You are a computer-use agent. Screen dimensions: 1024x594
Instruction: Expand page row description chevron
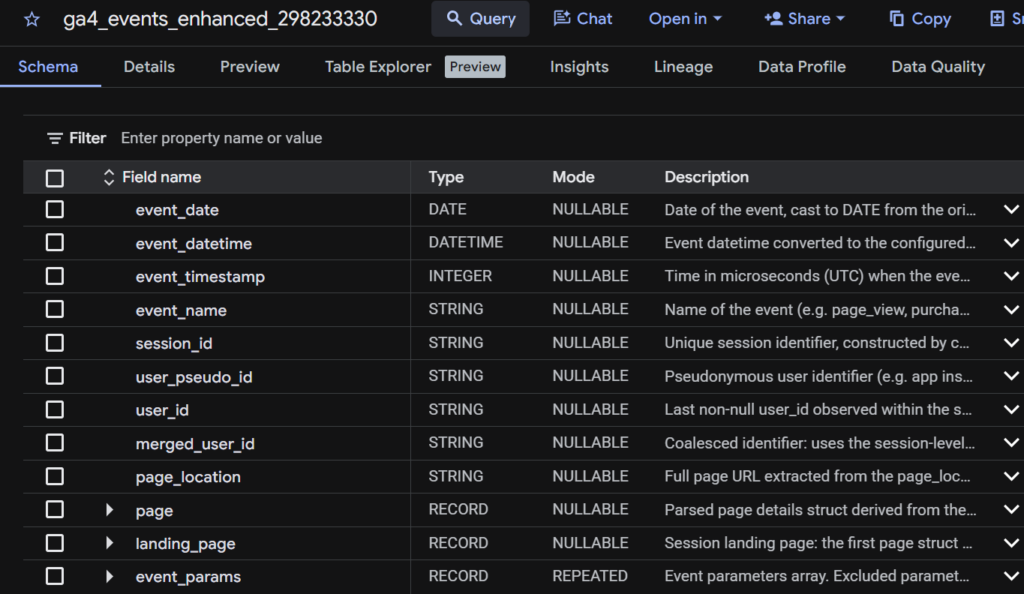(1011, 510)
